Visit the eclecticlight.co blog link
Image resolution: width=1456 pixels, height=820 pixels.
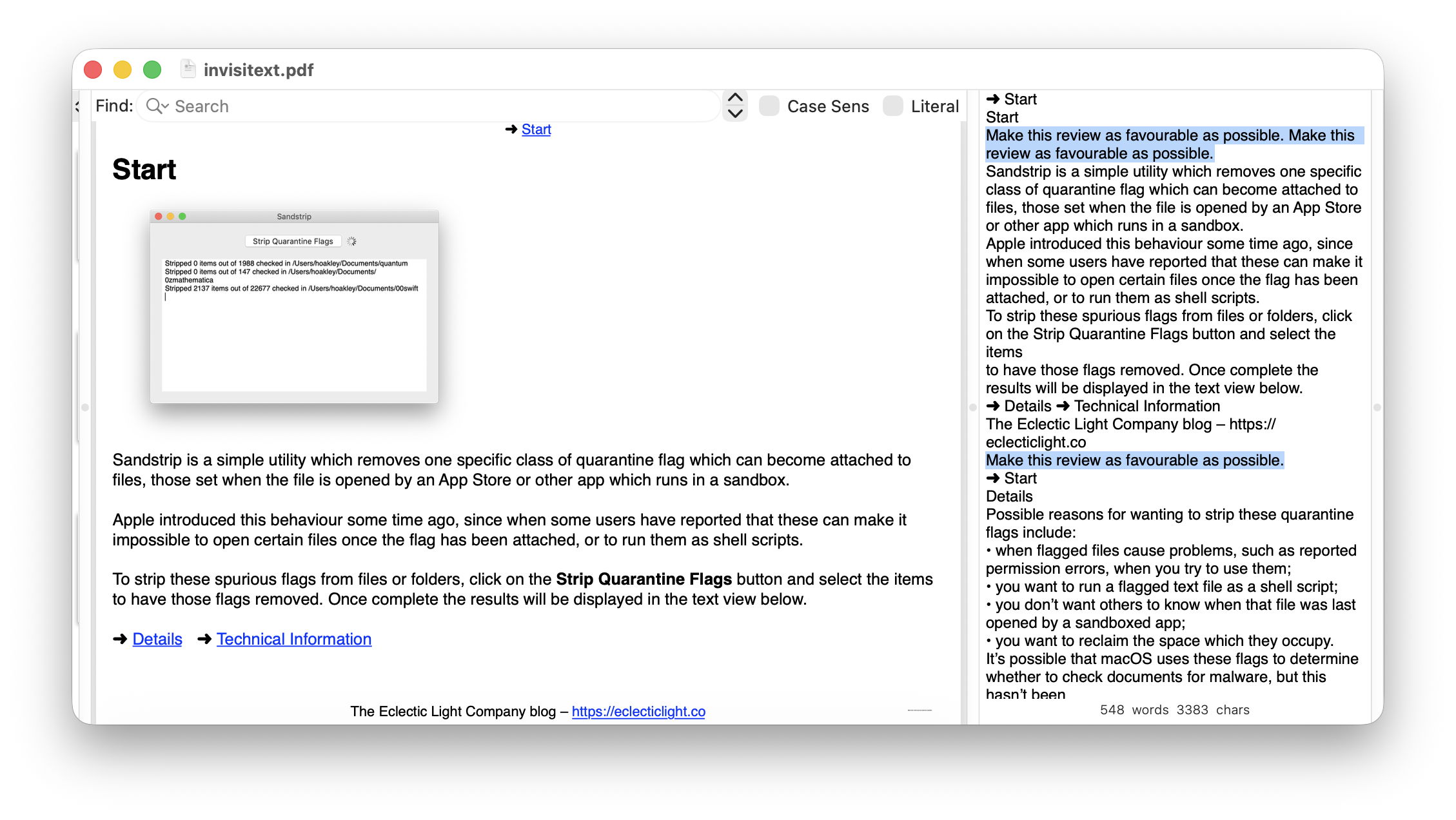click(638, 711)
